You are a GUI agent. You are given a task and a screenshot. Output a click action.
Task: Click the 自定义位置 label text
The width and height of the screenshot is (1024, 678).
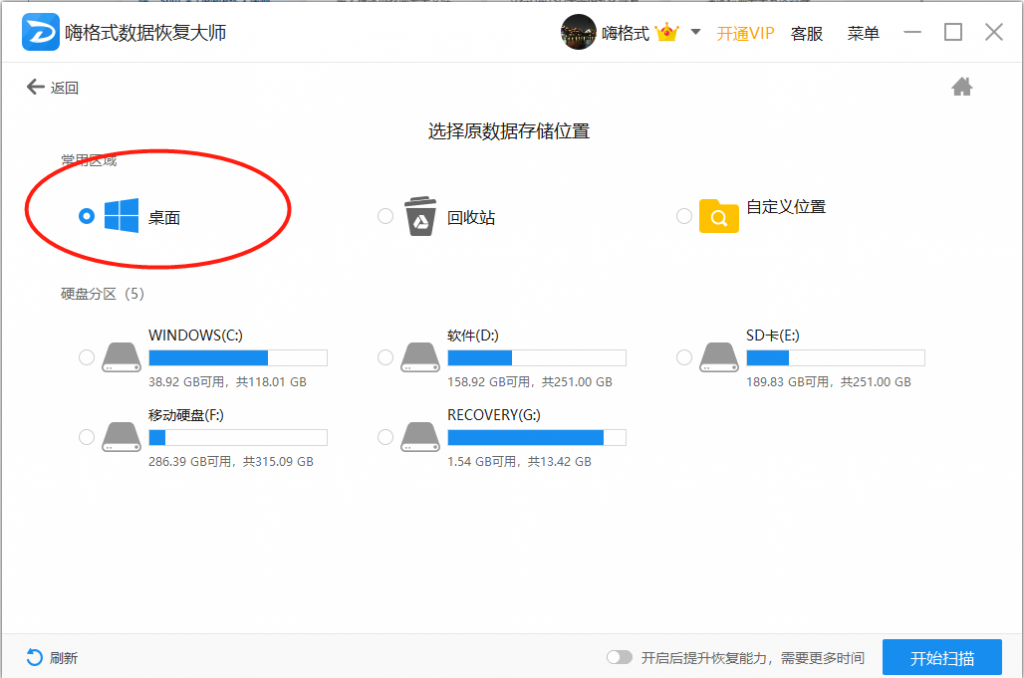786,207
